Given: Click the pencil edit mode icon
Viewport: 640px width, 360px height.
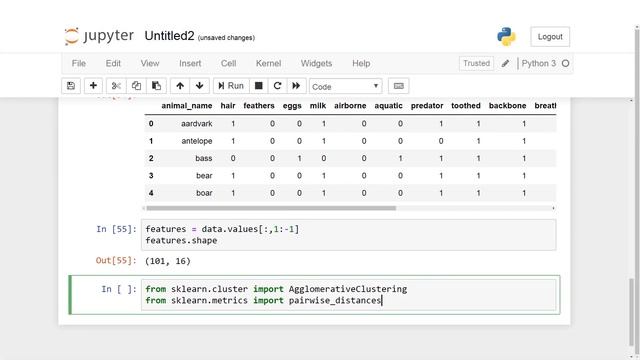Looking at the screenshot, I should coord(505,63).
